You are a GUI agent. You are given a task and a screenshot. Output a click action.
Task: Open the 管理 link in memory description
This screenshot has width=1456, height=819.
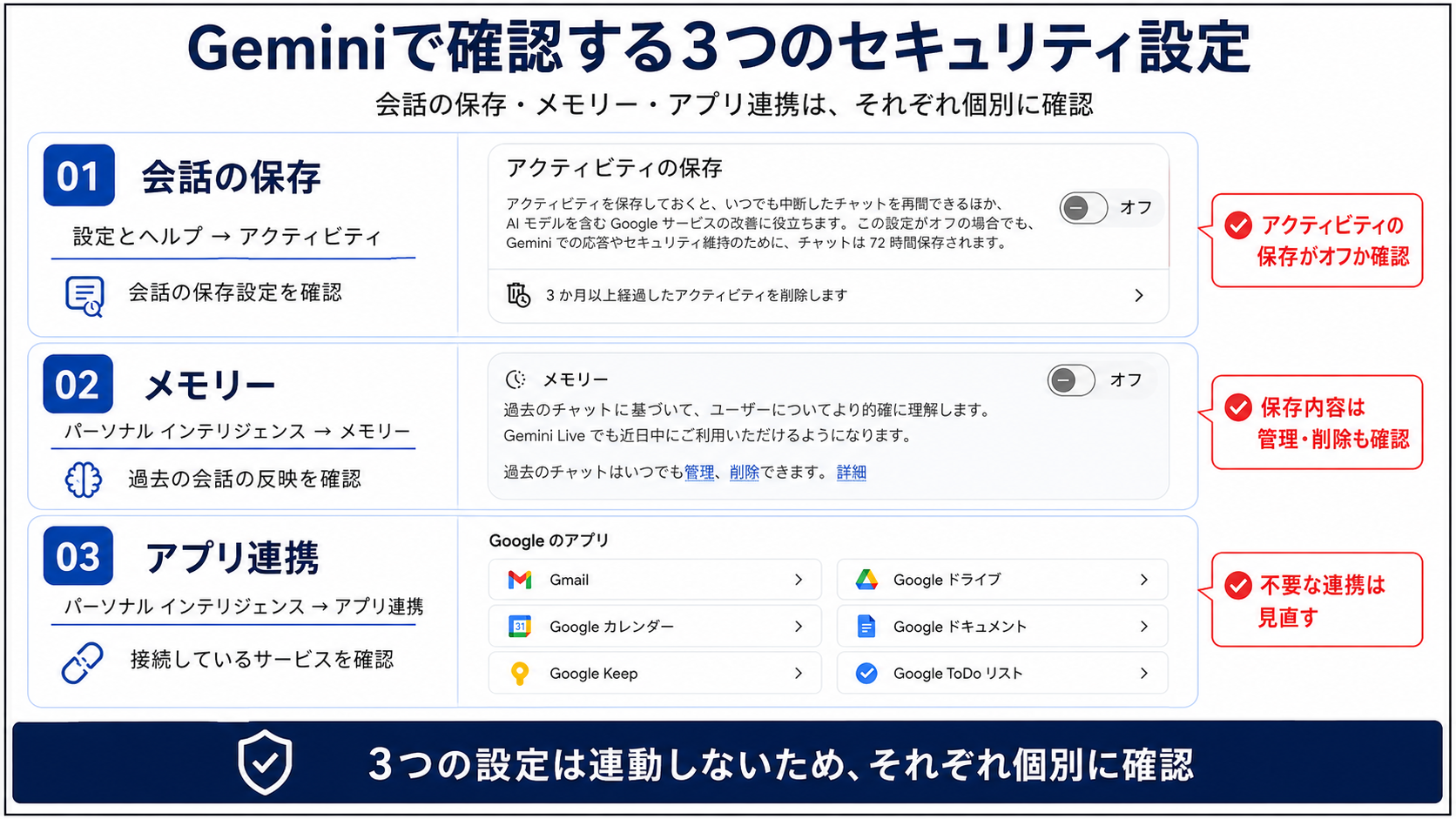click(699, 473)
